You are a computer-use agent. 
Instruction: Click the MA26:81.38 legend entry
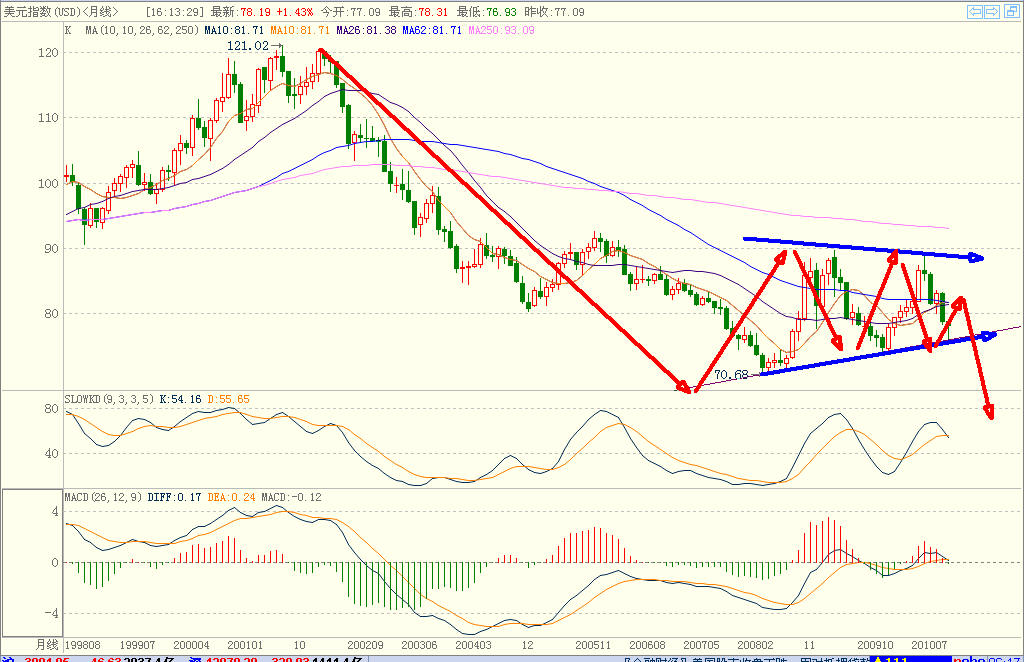click(366, 30)
